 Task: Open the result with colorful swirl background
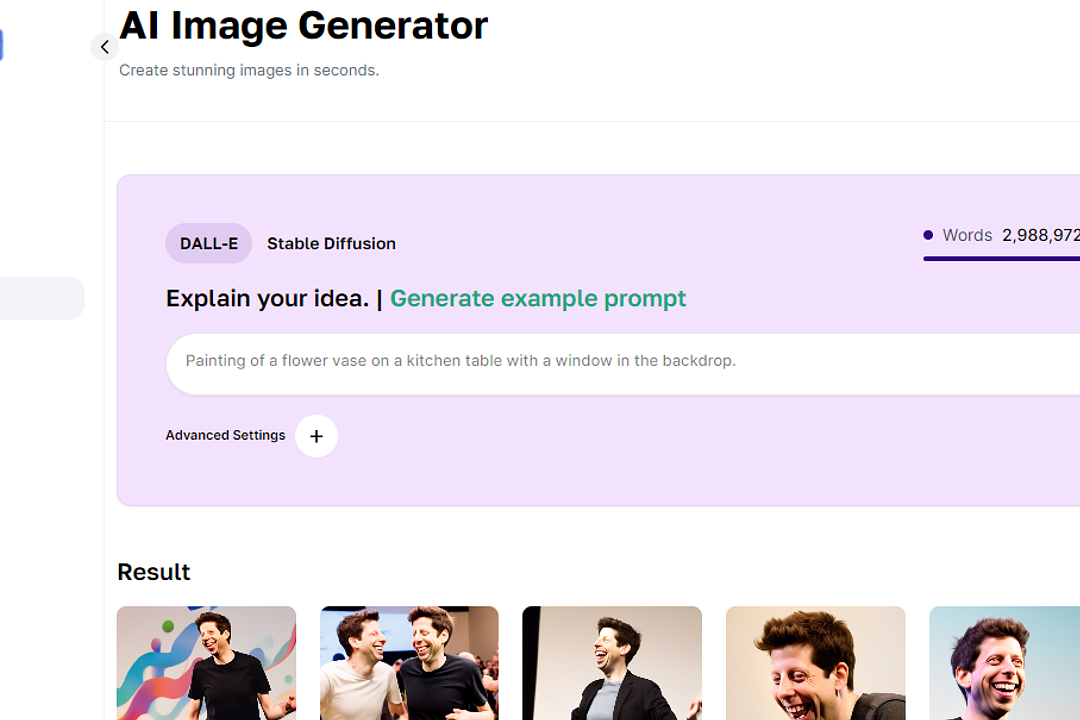point(207,663)
